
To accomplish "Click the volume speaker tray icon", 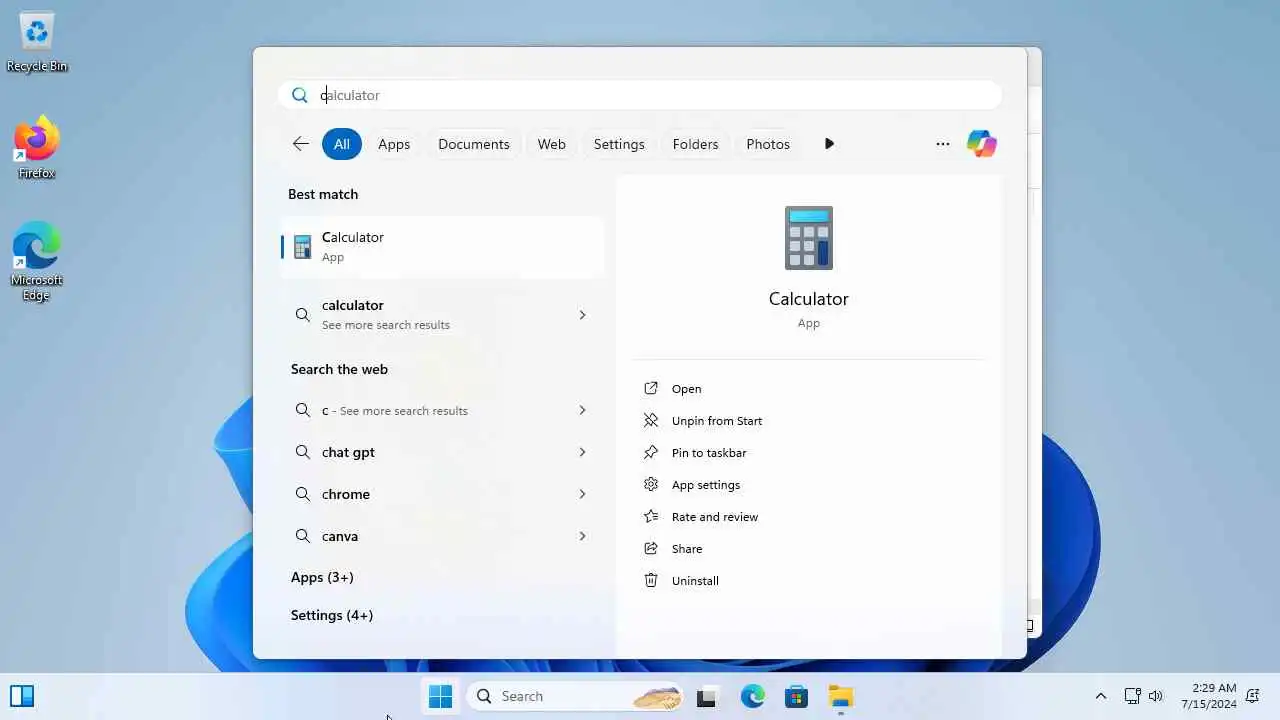I will (x=1156, y=696).
